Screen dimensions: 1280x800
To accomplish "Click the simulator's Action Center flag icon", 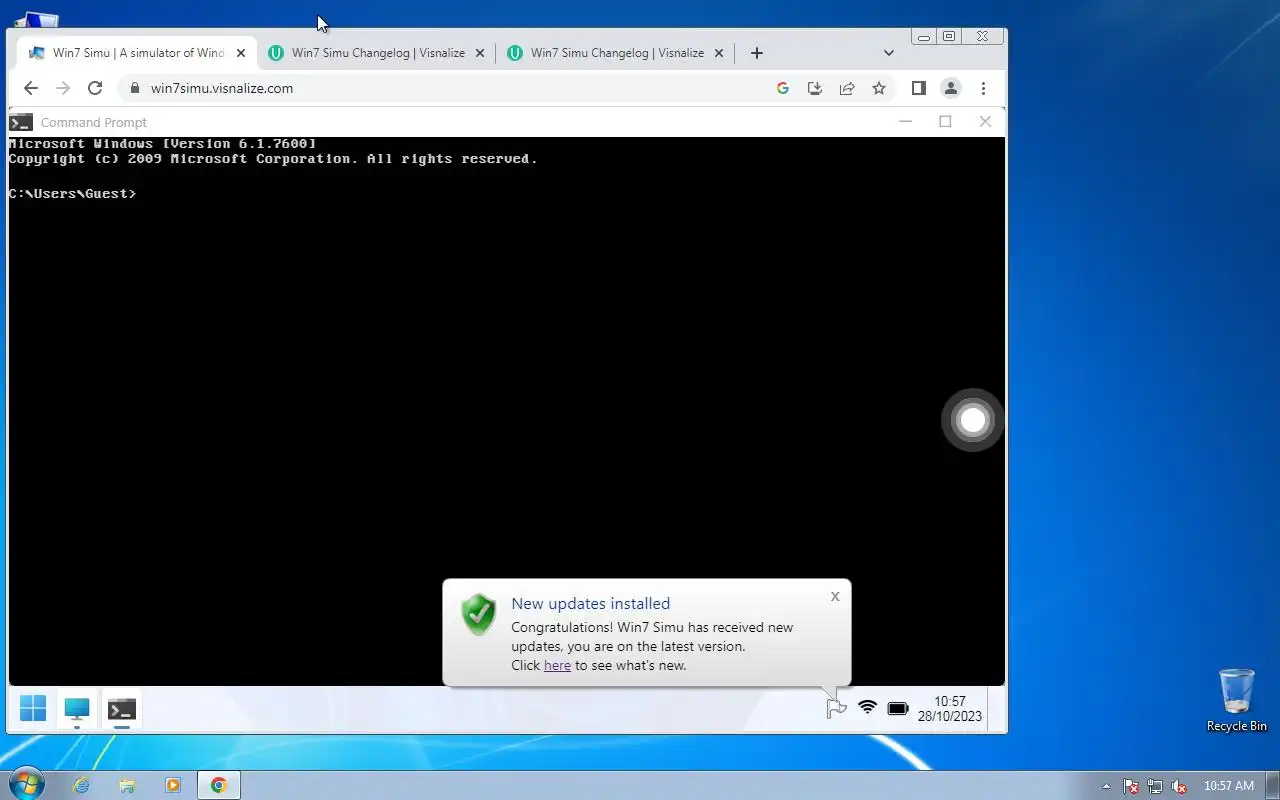I will tap(836, 708).
